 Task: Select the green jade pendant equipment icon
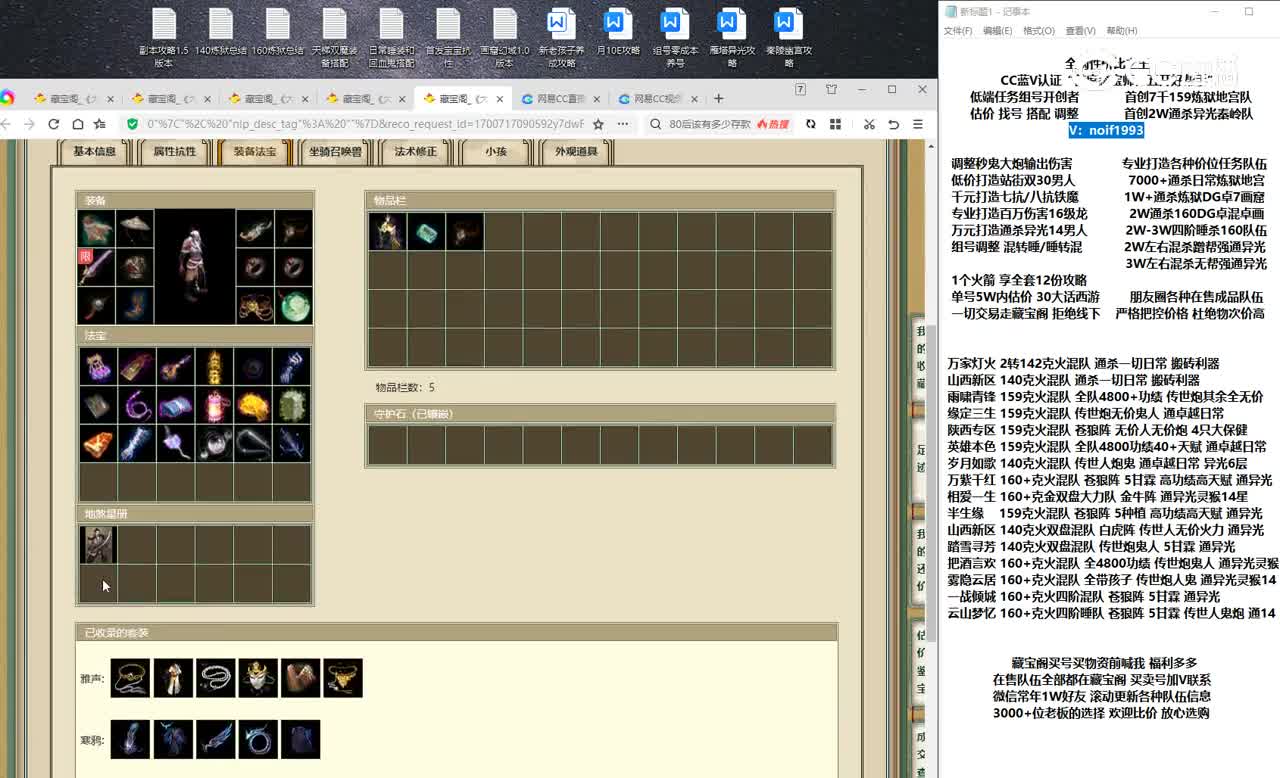tap(294, 305)
